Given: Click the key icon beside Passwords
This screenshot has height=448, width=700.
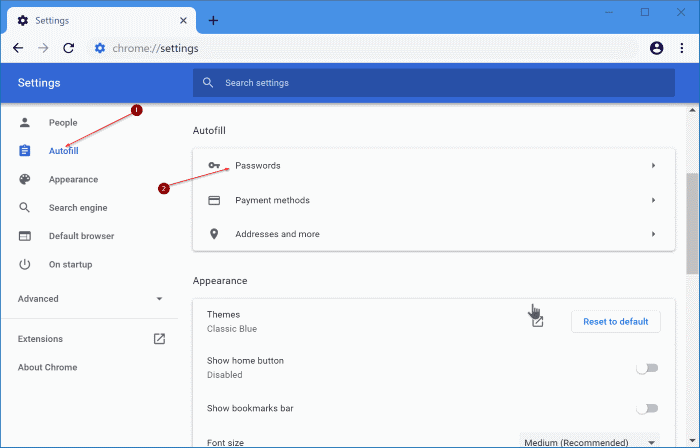Looking at the screenshot, I should coord(214,166).
